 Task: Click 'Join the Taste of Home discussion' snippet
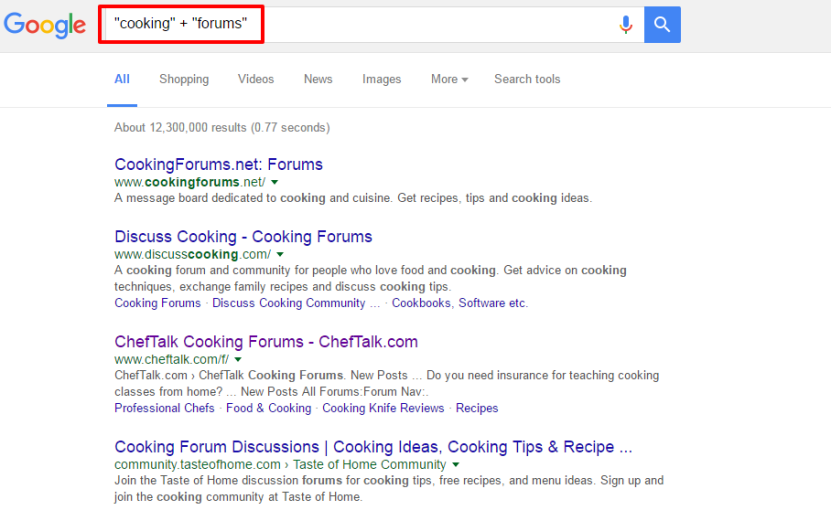[389, 488]
